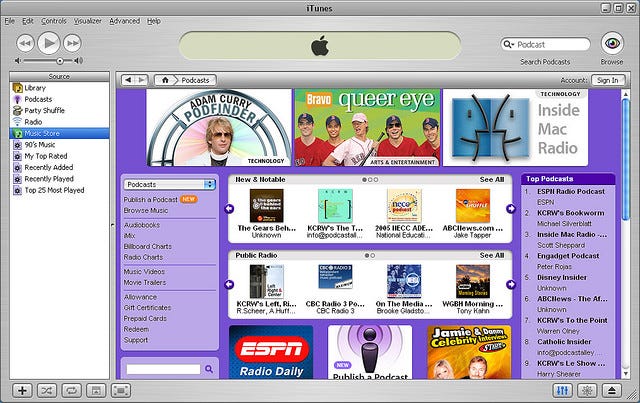The width and height of the screenshot is (640, 403).
Task: Open the Adam Curry Podfinder banner
Action: pyautogui.click(x=218, y=127)
